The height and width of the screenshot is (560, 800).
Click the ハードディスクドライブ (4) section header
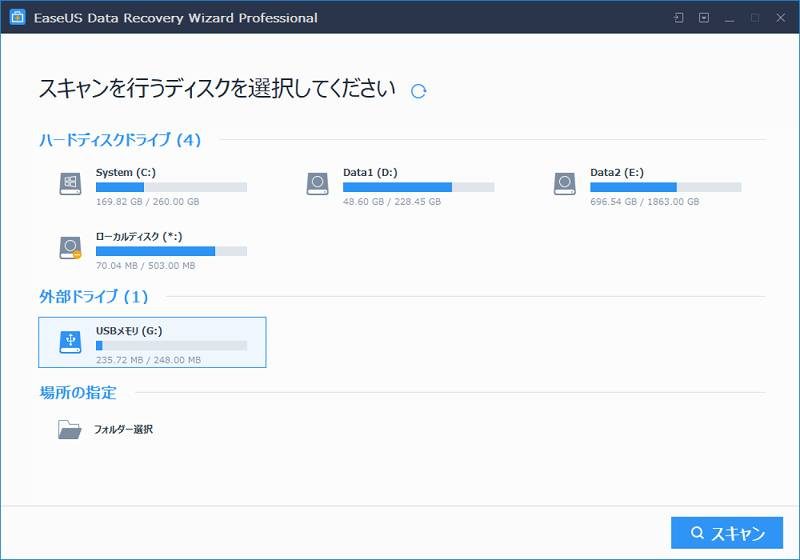point(120,140)
